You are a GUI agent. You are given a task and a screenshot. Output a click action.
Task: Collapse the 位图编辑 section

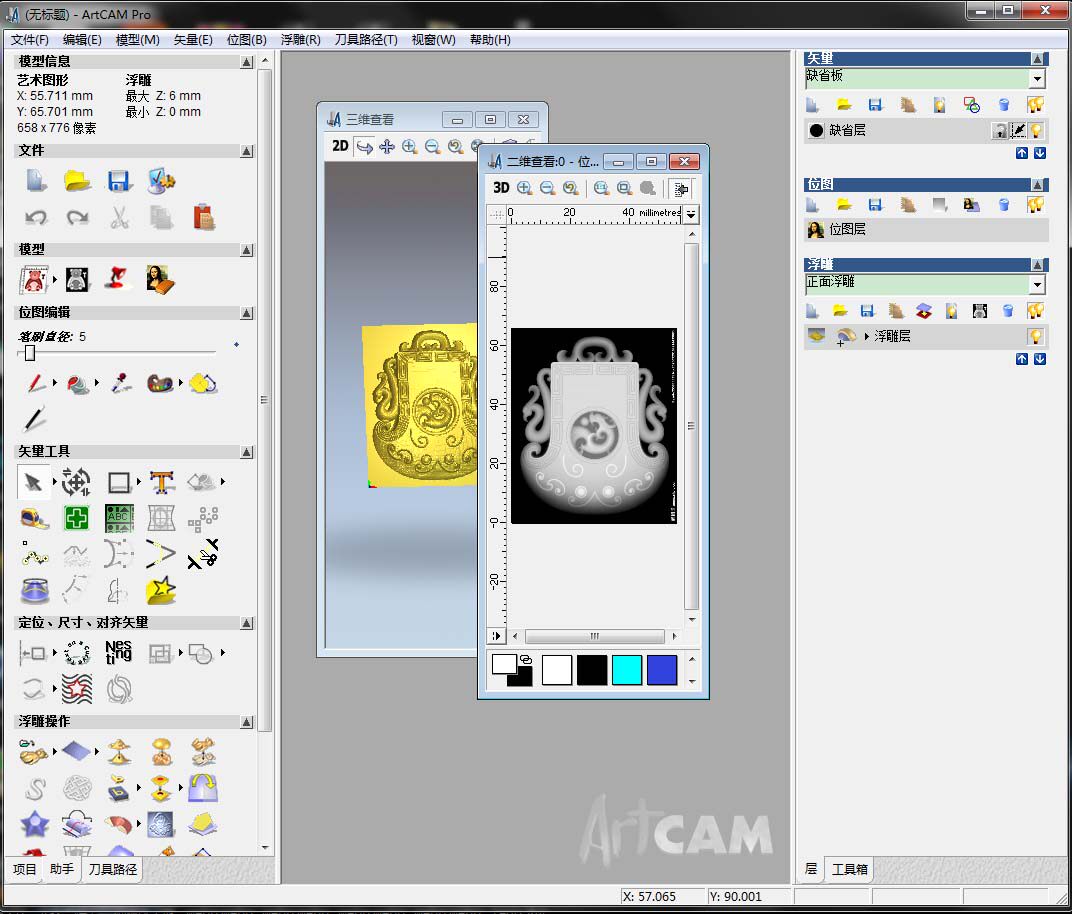246,313
